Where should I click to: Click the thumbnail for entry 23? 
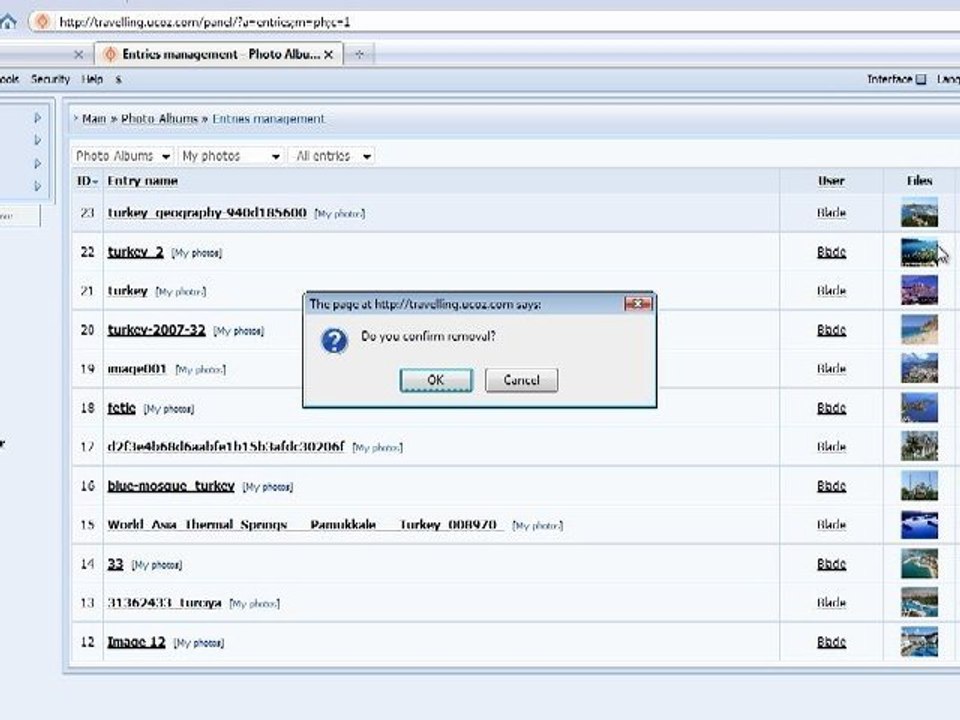919,212
